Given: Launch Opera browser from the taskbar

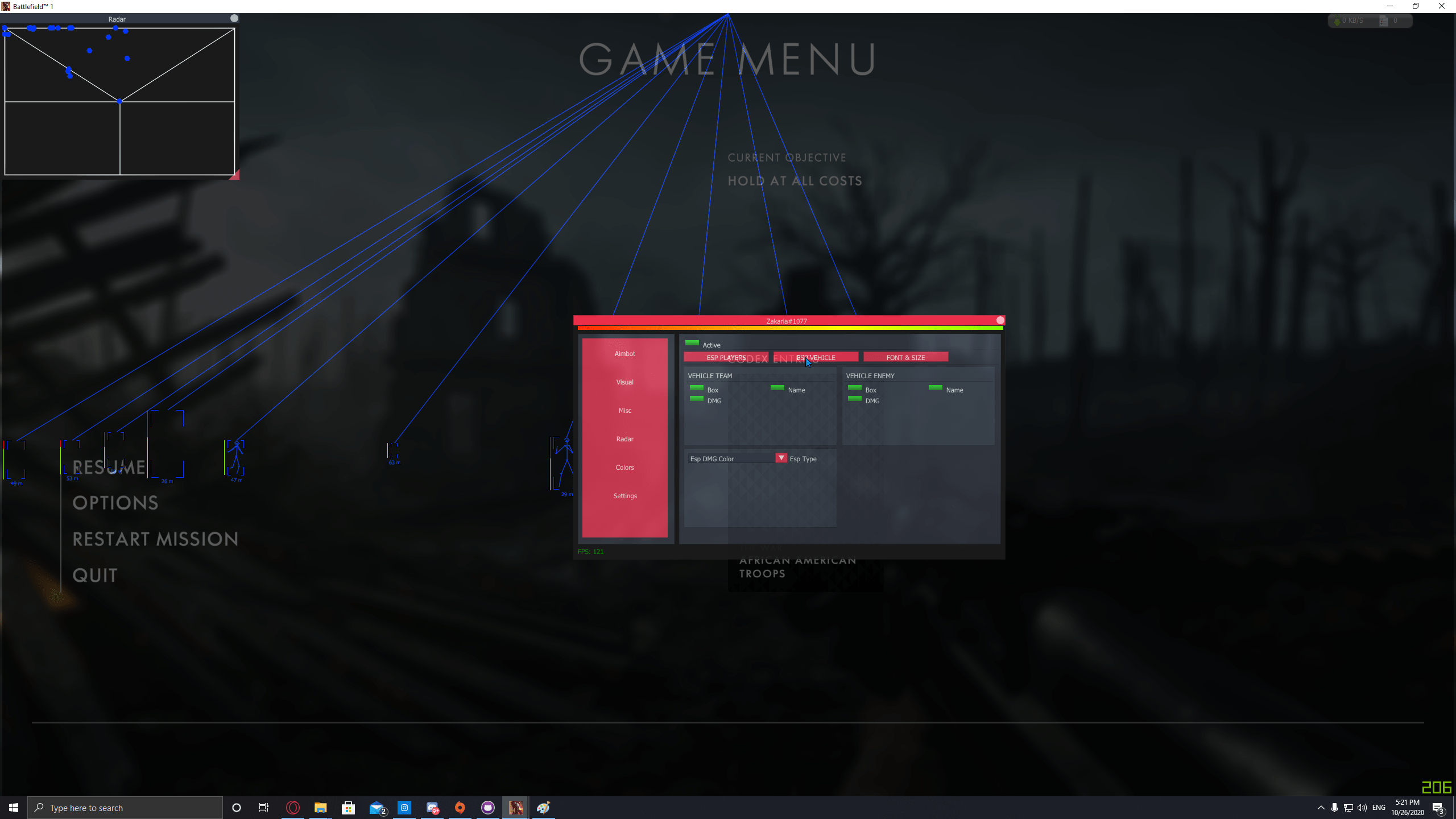Looking at the screenshot, I should [293, 808].
